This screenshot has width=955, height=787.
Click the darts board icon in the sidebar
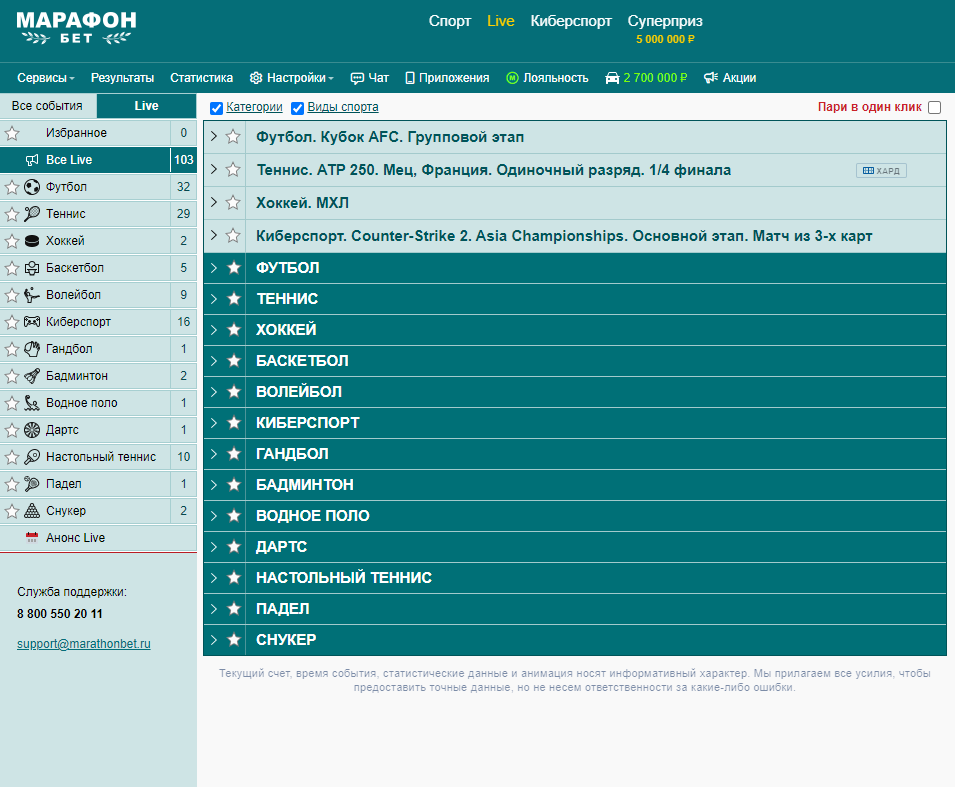click(32, 430)
